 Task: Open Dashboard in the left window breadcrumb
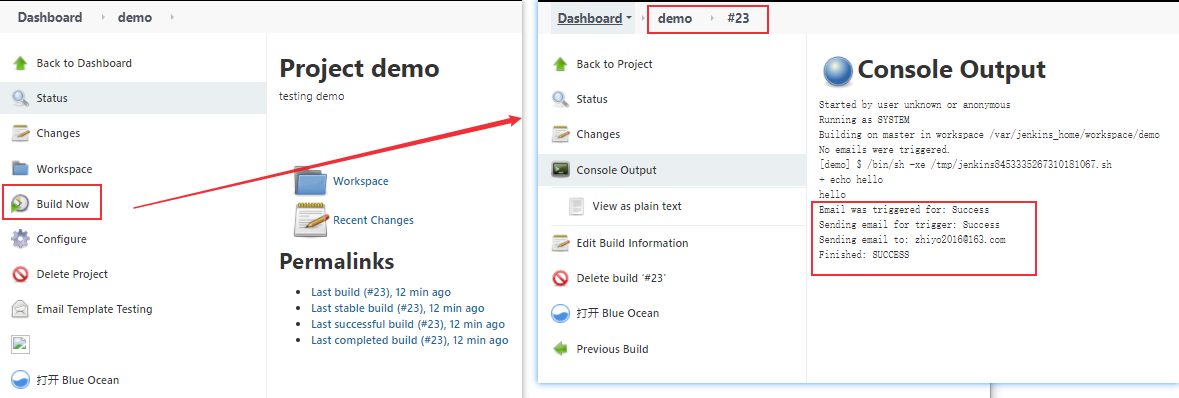[x=50, y=18]
